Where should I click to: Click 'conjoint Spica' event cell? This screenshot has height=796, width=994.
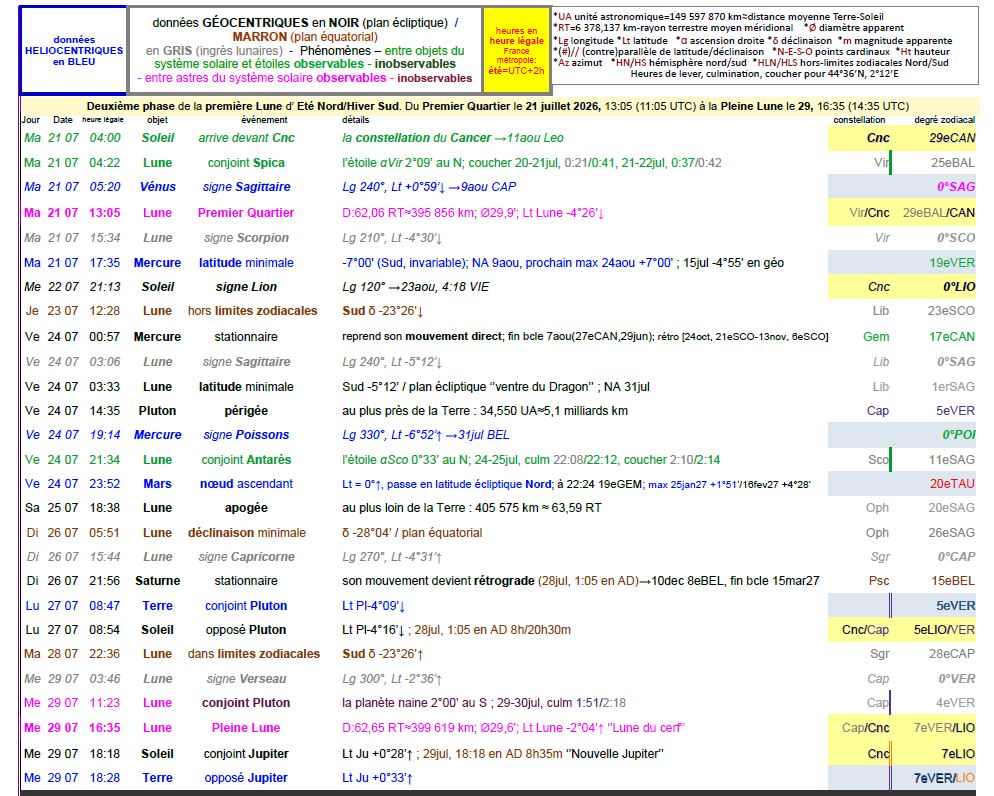[246, 163]
